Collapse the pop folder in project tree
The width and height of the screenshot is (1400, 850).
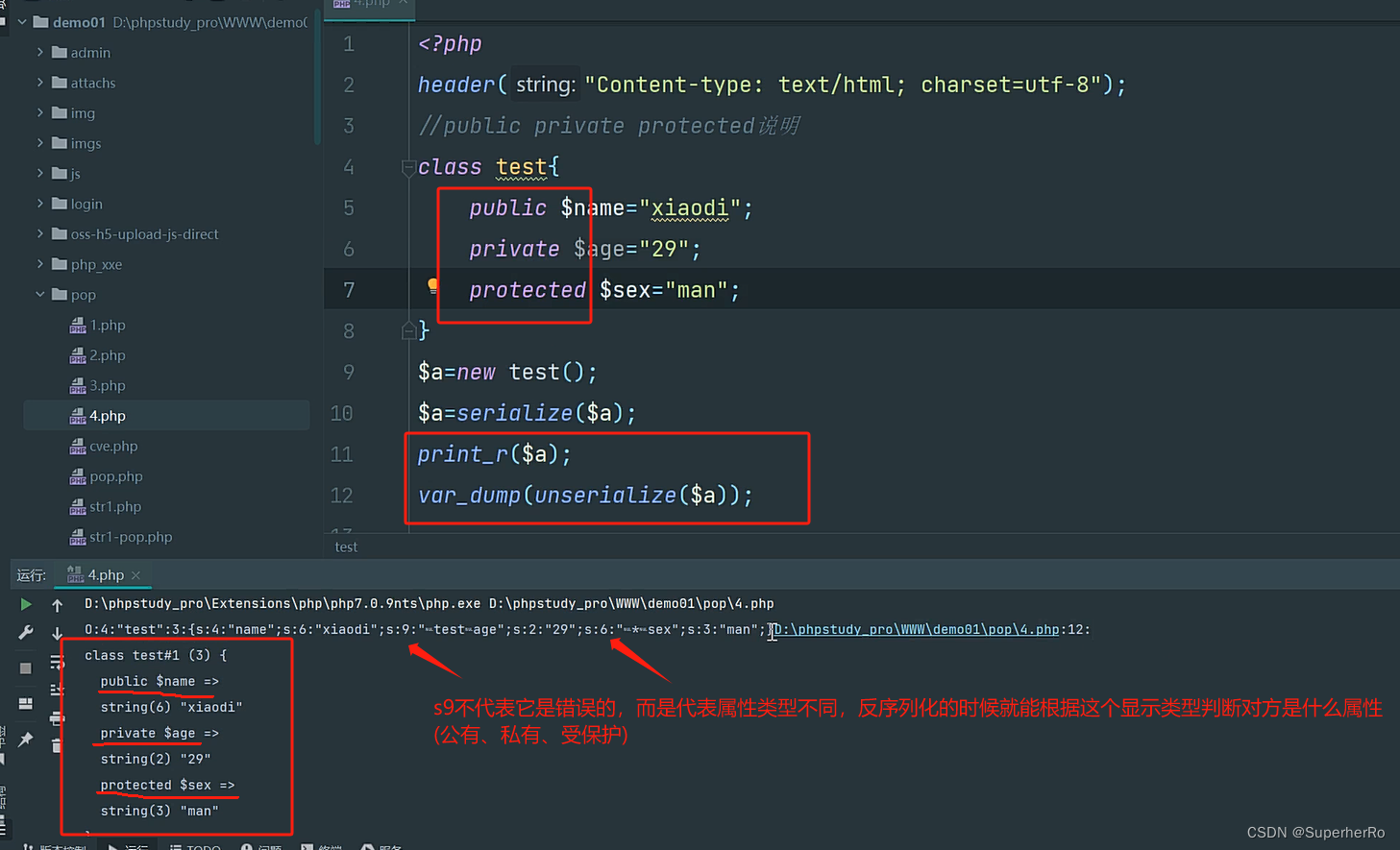39,295
